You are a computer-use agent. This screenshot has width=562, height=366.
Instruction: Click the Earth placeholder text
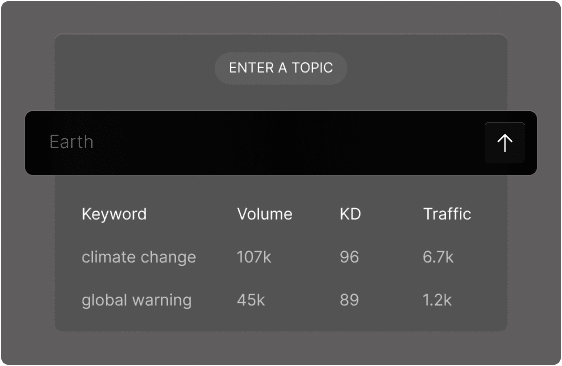(x=71, y=142)
